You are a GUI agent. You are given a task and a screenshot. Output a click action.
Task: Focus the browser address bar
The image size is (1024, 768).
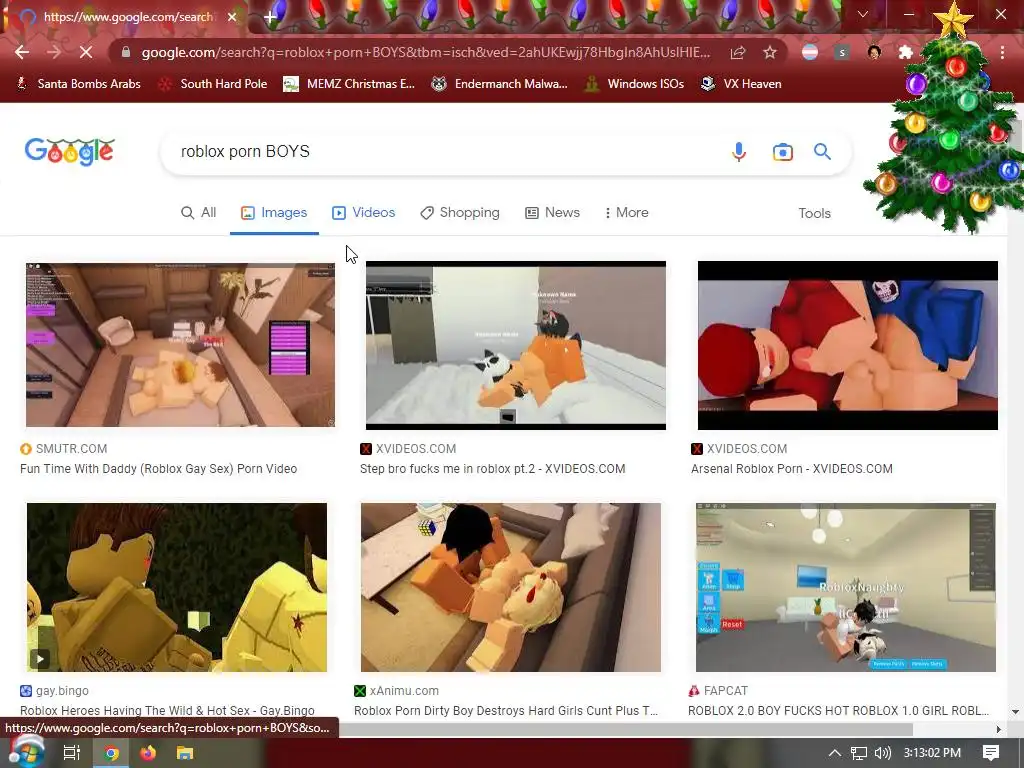(426, 52)
